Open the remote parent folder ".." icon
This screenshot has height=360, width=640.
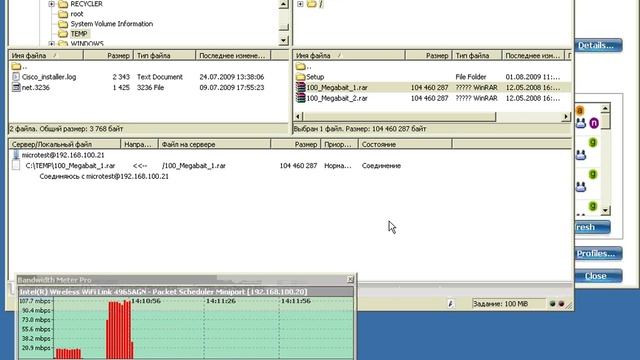click(x=301, y=66)
